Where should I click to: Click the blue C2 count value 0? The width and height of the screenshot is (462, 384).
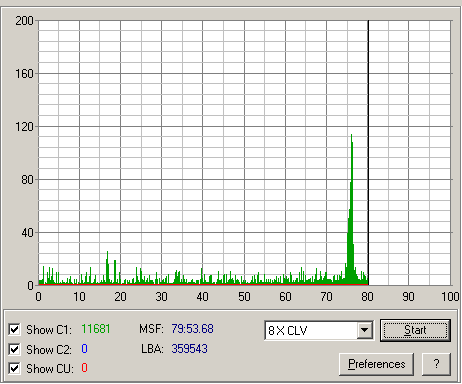pyautogui.click(x=84, y=349)
